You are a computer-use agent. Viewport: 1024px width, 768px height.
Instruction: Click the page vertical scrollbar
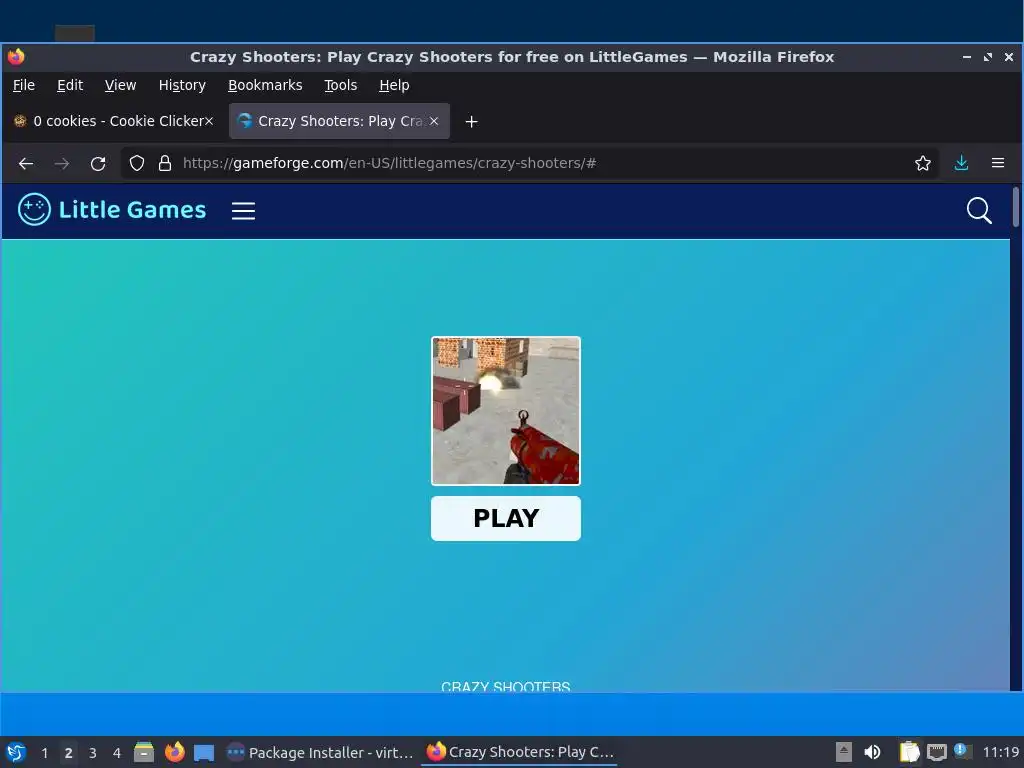[1016, 207]
